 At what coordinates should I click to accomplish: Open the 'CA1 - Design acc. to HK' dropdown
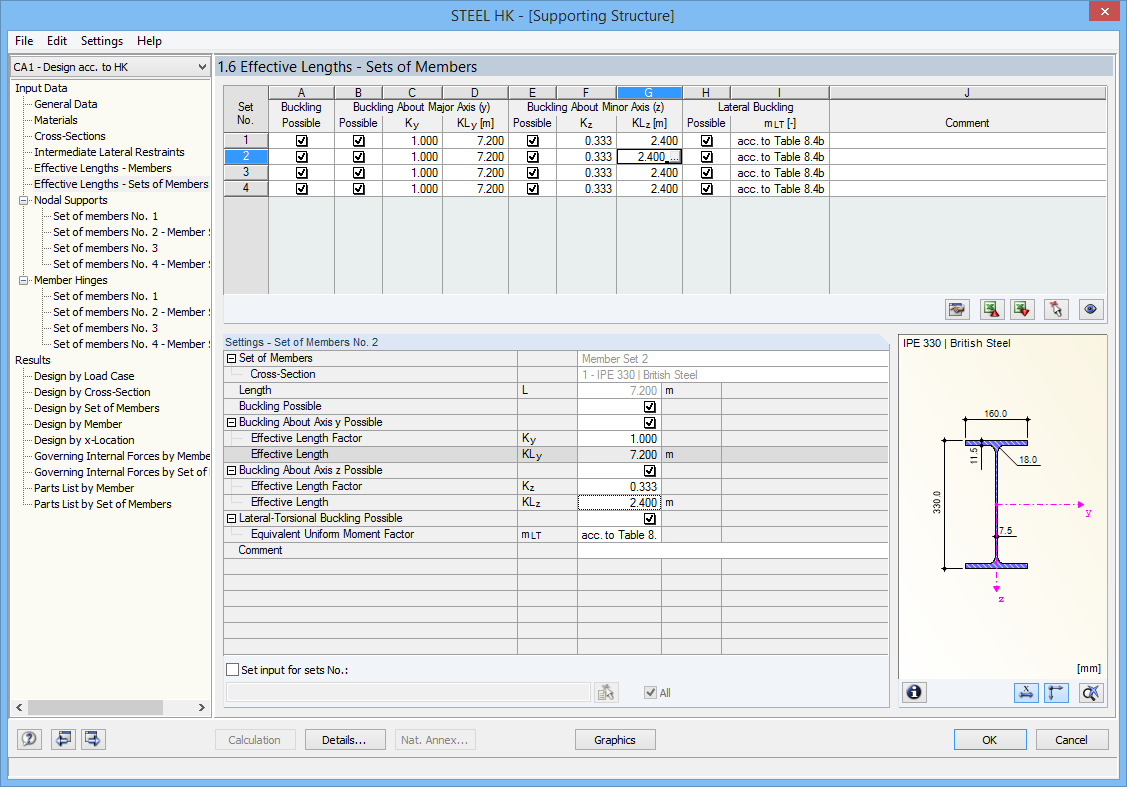[110, 67]
